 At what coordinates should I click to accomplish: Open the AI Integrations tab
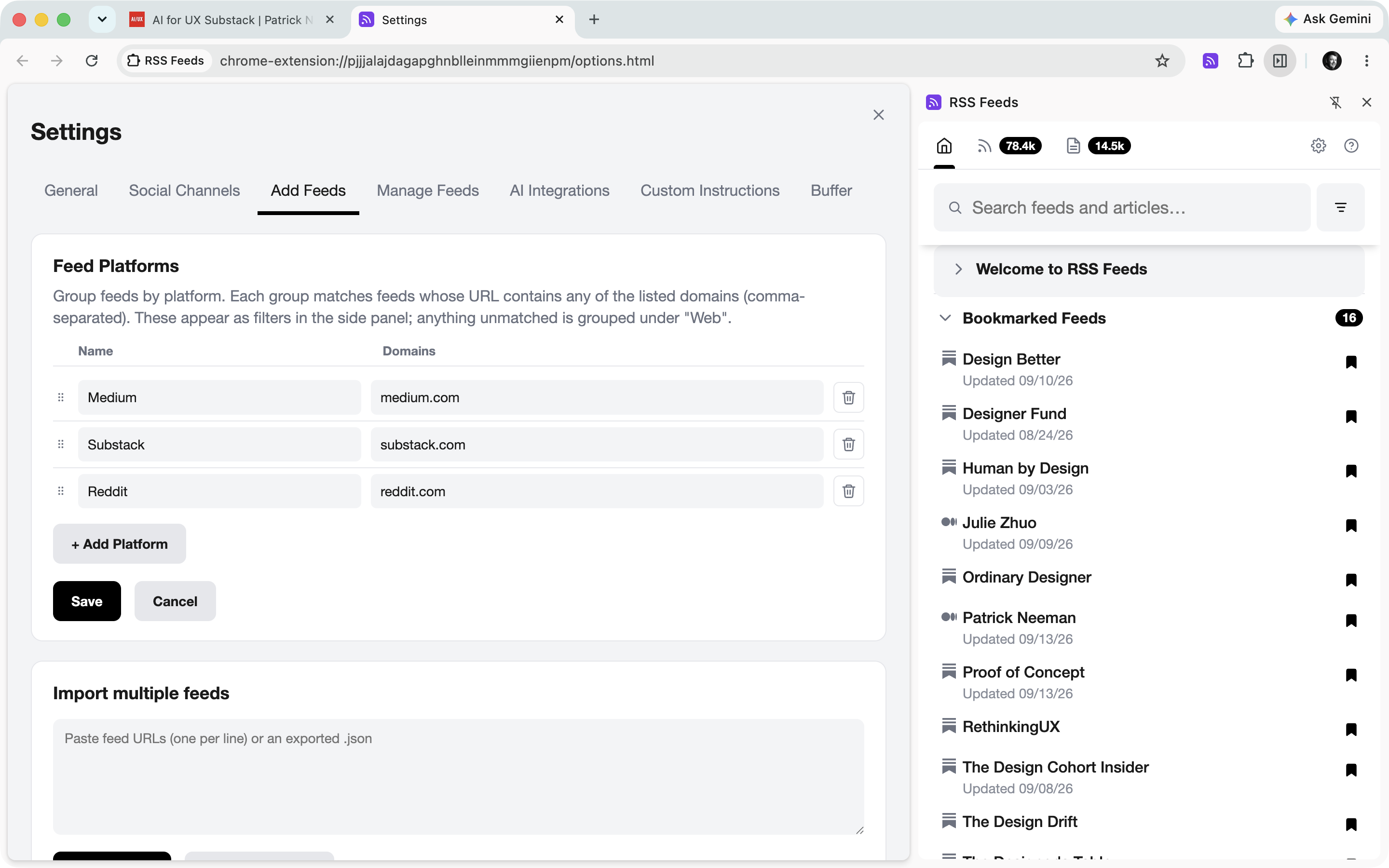(559, 190)
